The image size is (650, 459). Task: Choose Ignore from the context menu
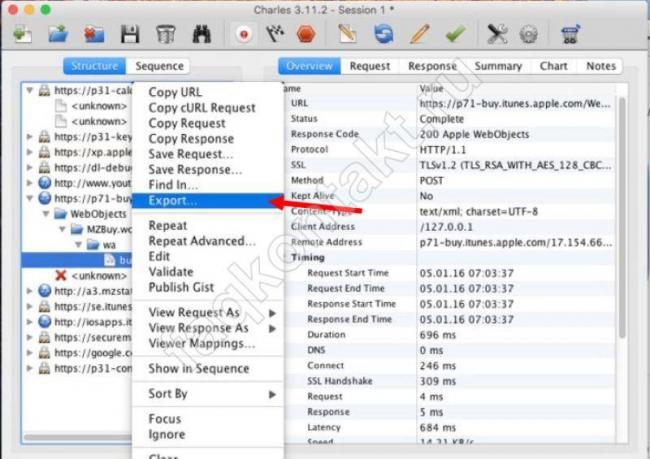point(208,434)
